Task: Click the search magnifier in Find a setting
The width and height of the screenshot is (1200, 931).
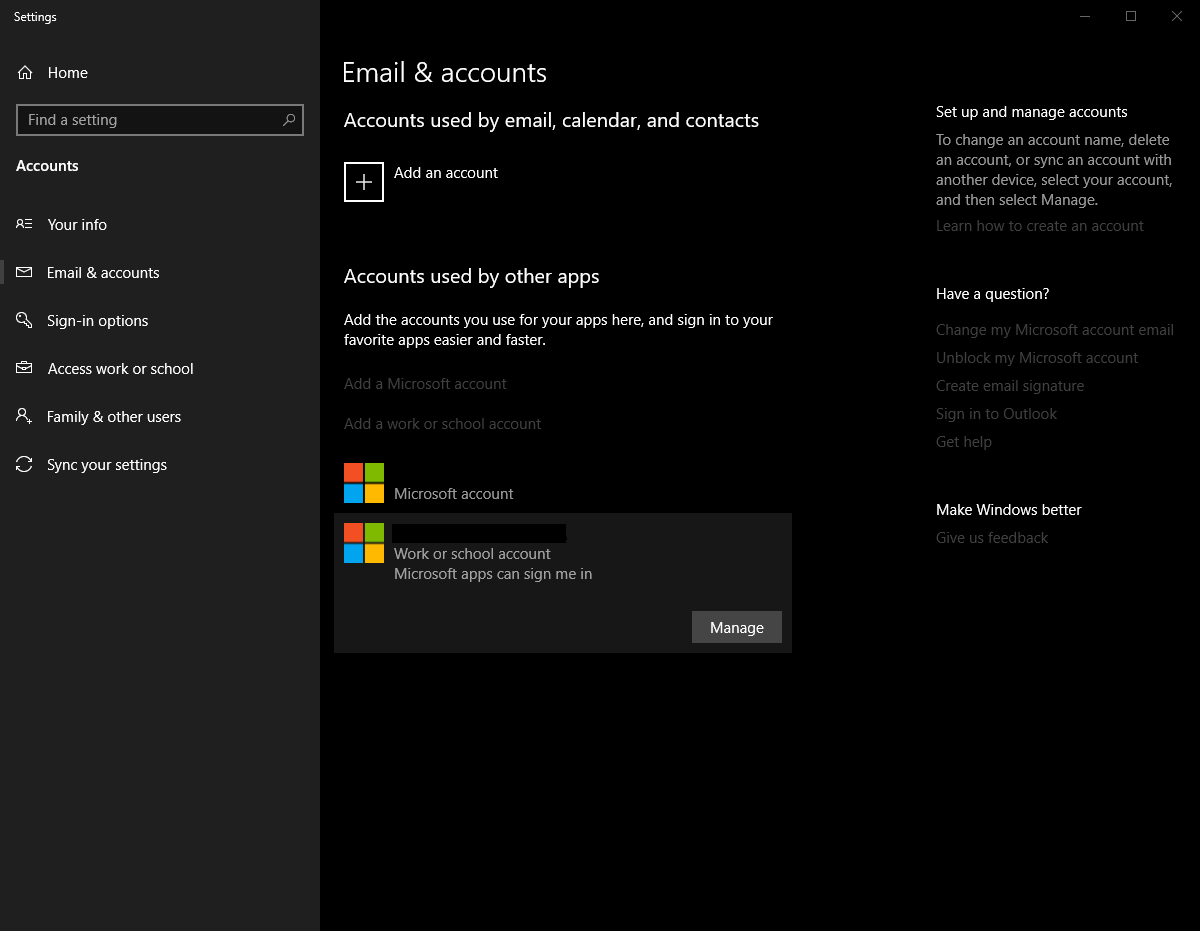Action: (290, 120)
